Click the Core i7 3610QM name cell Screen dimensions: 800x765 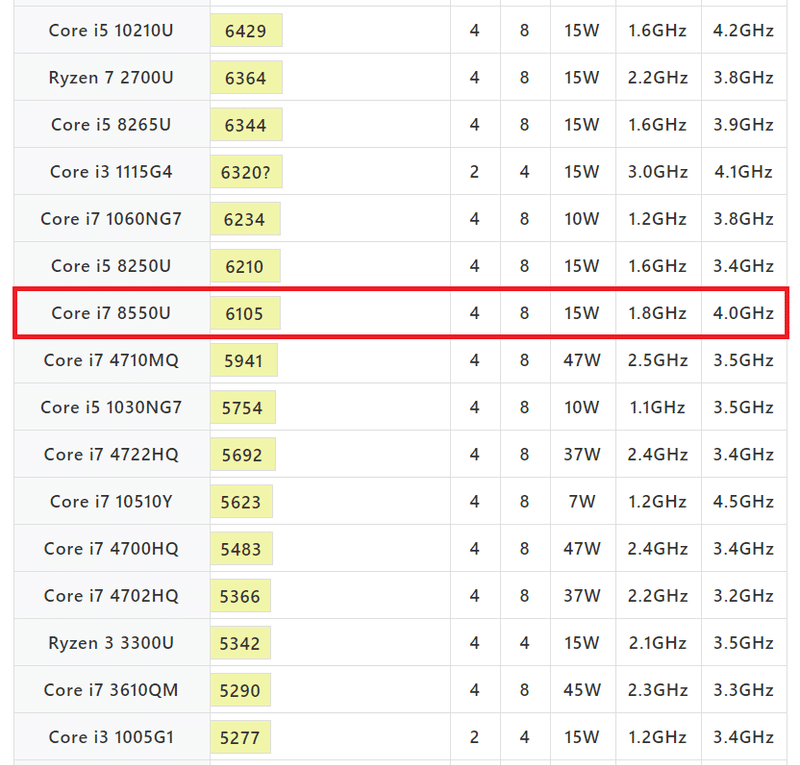(x=111, y=690)
